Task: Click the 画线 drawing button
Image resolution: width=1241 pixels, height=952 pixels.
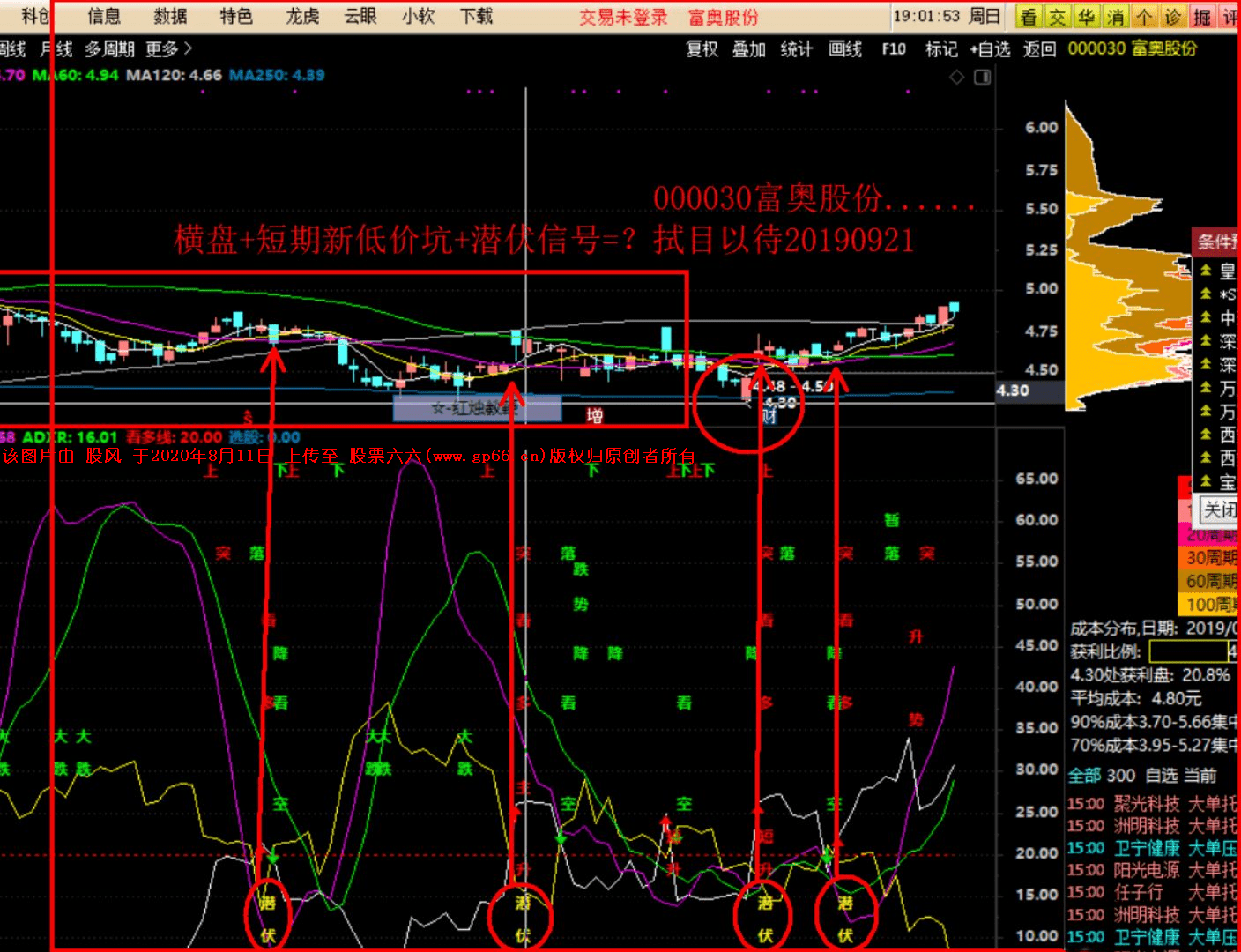Action: pyautogui.click(x=845, y=49)
